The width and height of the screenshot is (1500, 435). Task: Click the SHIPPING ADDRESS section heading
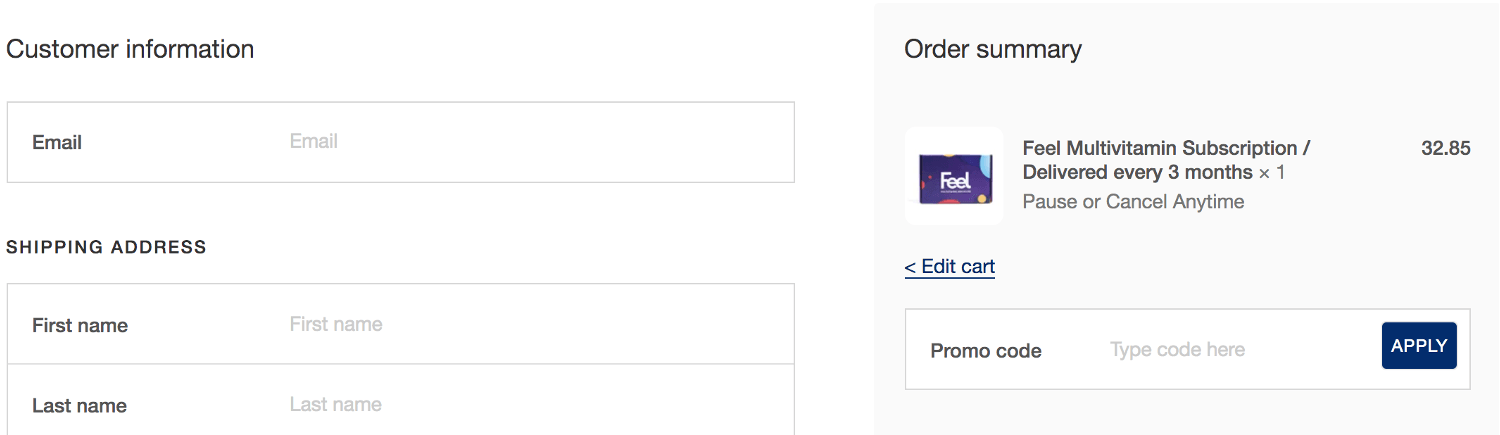[x=106, y=247]
